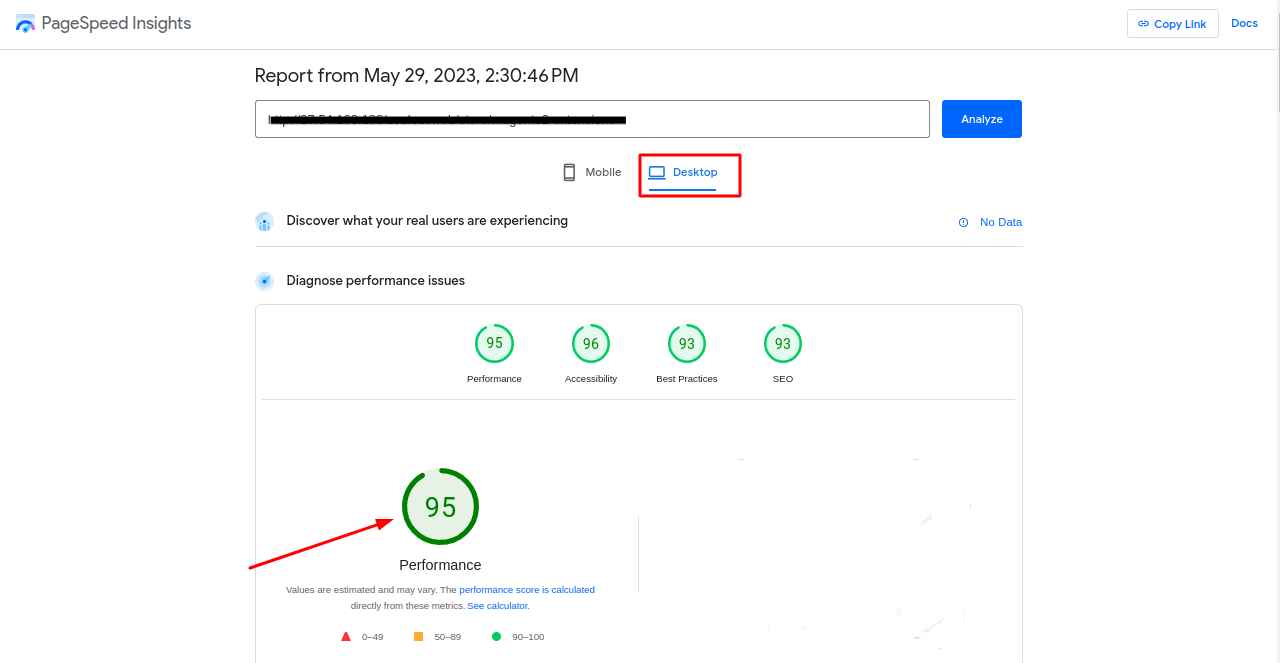The width and height of the screenshot is (1280, 663).
Task: Click the No Data info icon
Action: click(963, 222)
